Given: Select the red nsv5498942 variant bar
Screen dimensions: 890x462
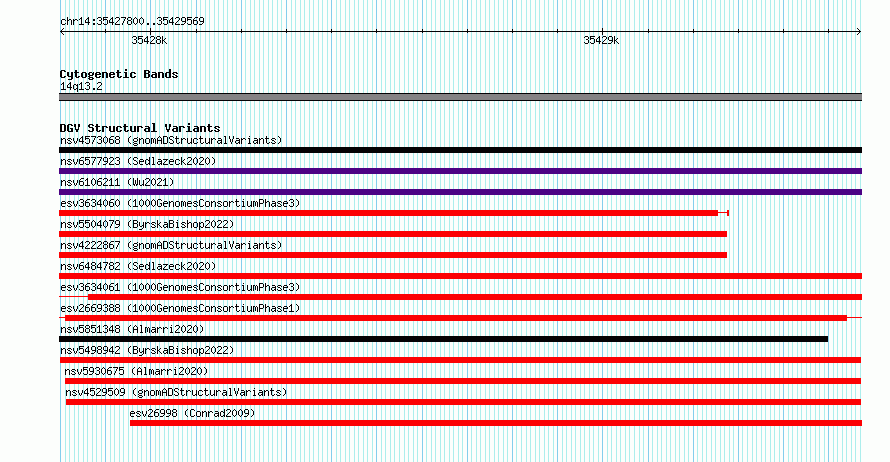Looking at the screenshot, I should tap(460, 360).
